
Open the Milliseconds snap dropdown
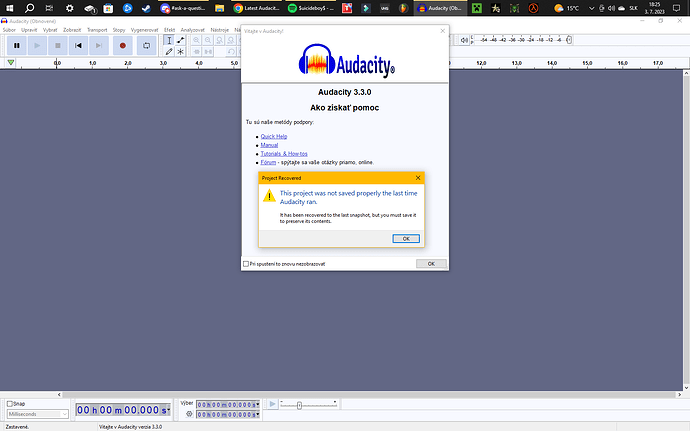(x=38, y=414)
